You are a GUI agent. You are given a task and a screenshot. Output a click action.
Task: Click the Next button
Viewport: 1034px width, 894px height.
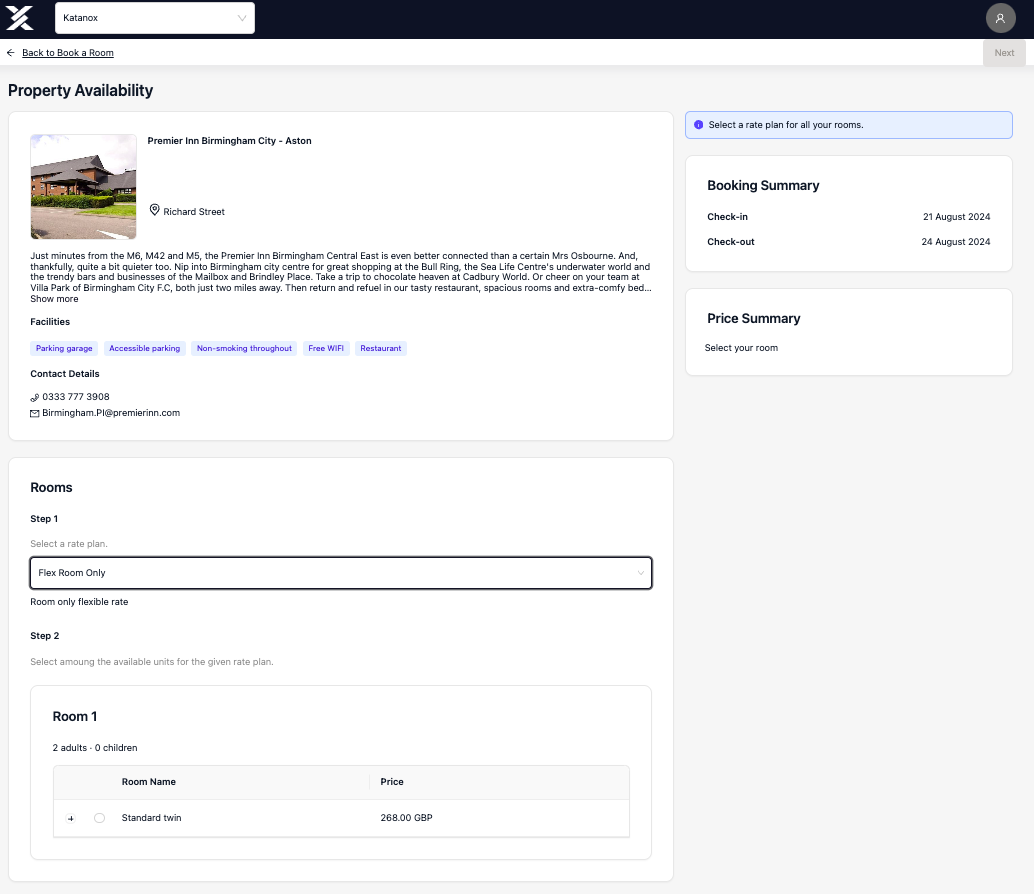(x=1004, y=53)
